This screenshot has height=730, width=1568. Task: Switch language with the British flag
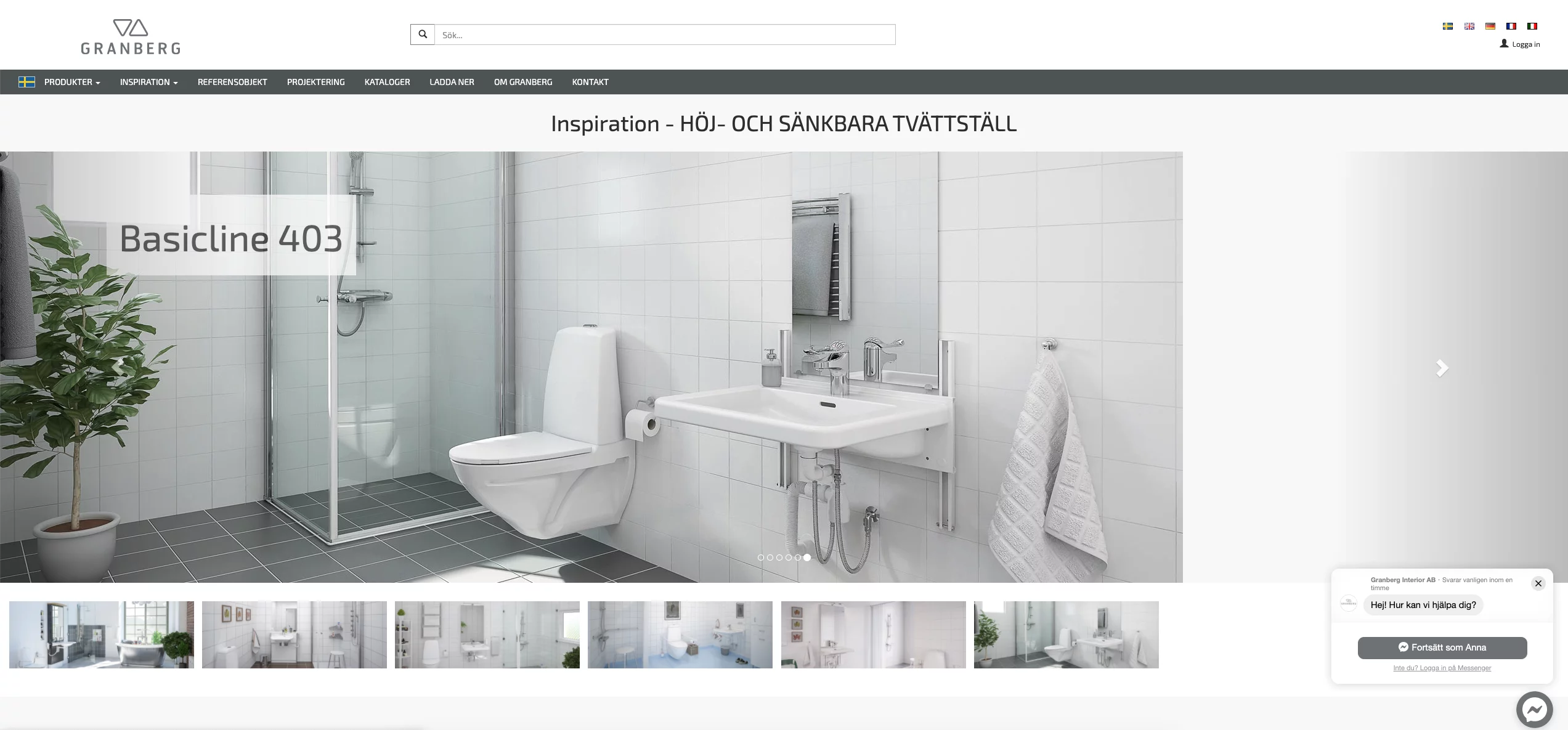[x=1469, y=26]
